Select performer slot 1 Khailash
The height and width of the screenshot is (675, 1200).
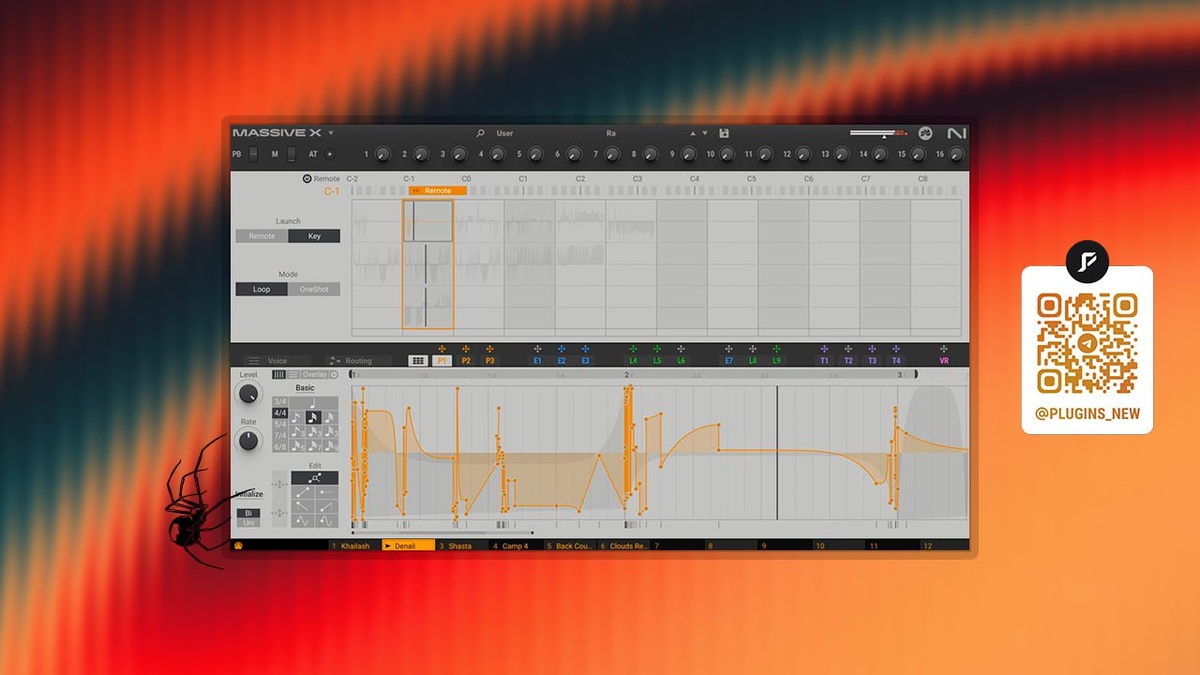click(x=355, y=546)
